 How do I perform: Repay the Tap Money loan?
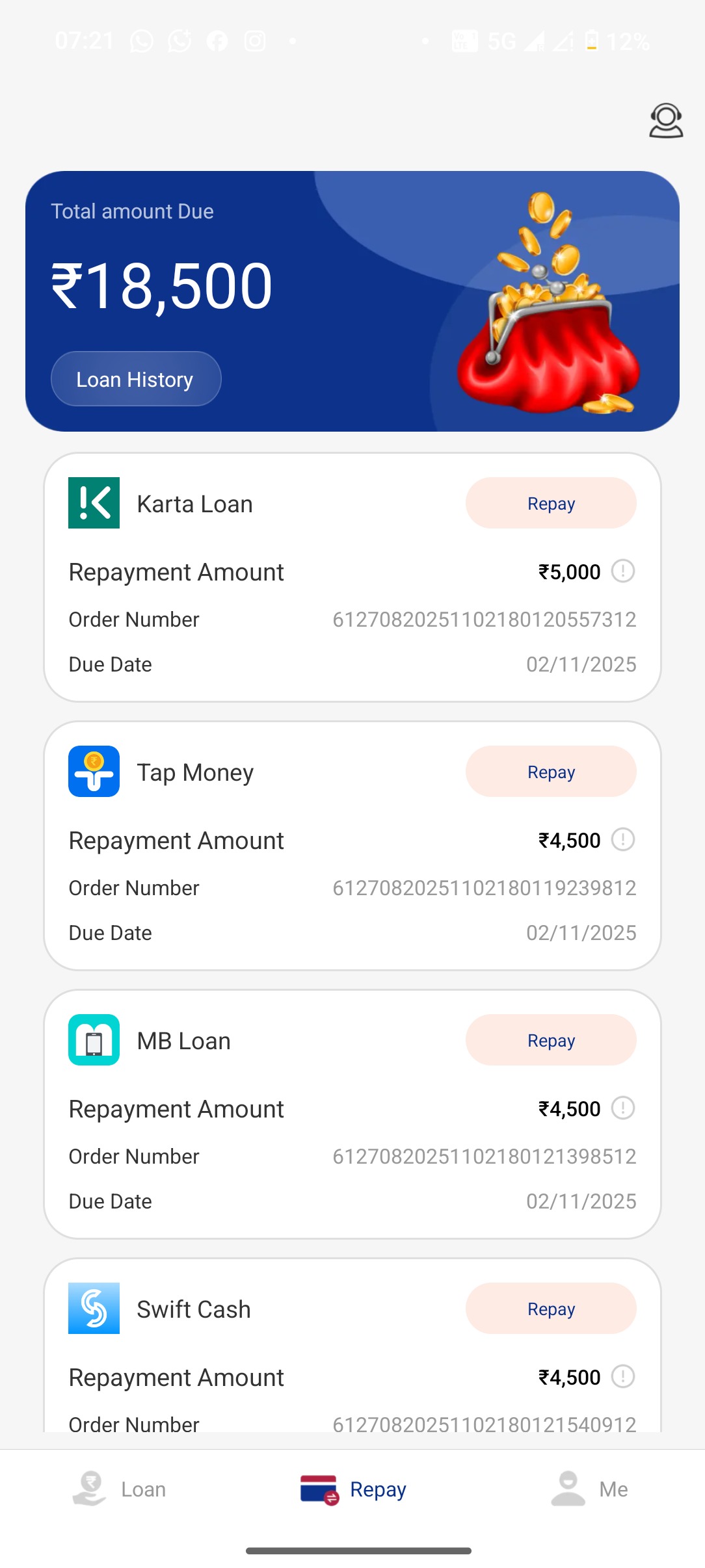pyautogui.click(x=551, y=772)
